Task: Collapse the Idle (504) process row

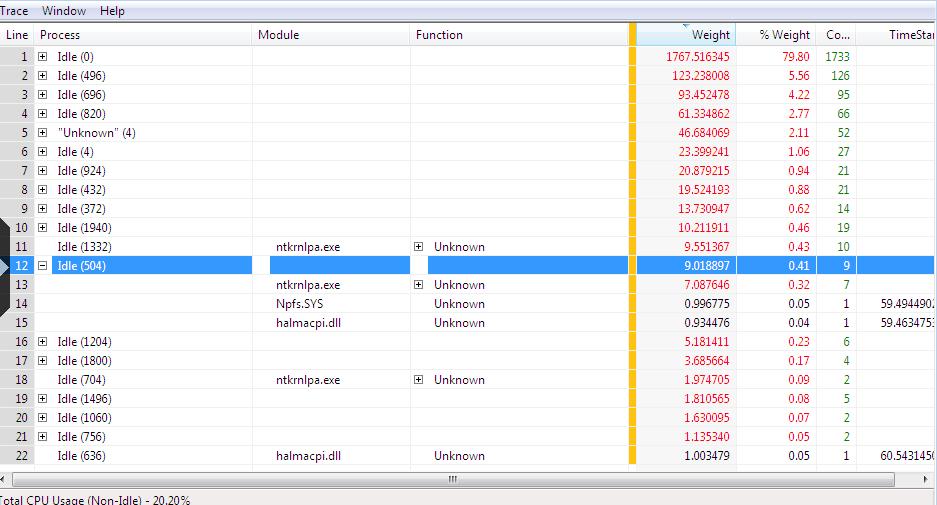Action: (43, 266)
